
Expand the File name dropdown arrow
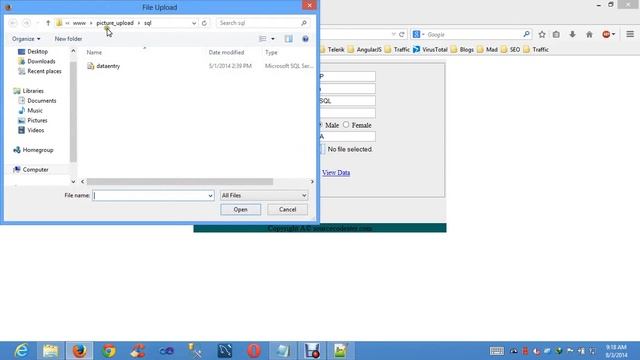[210, 196]
